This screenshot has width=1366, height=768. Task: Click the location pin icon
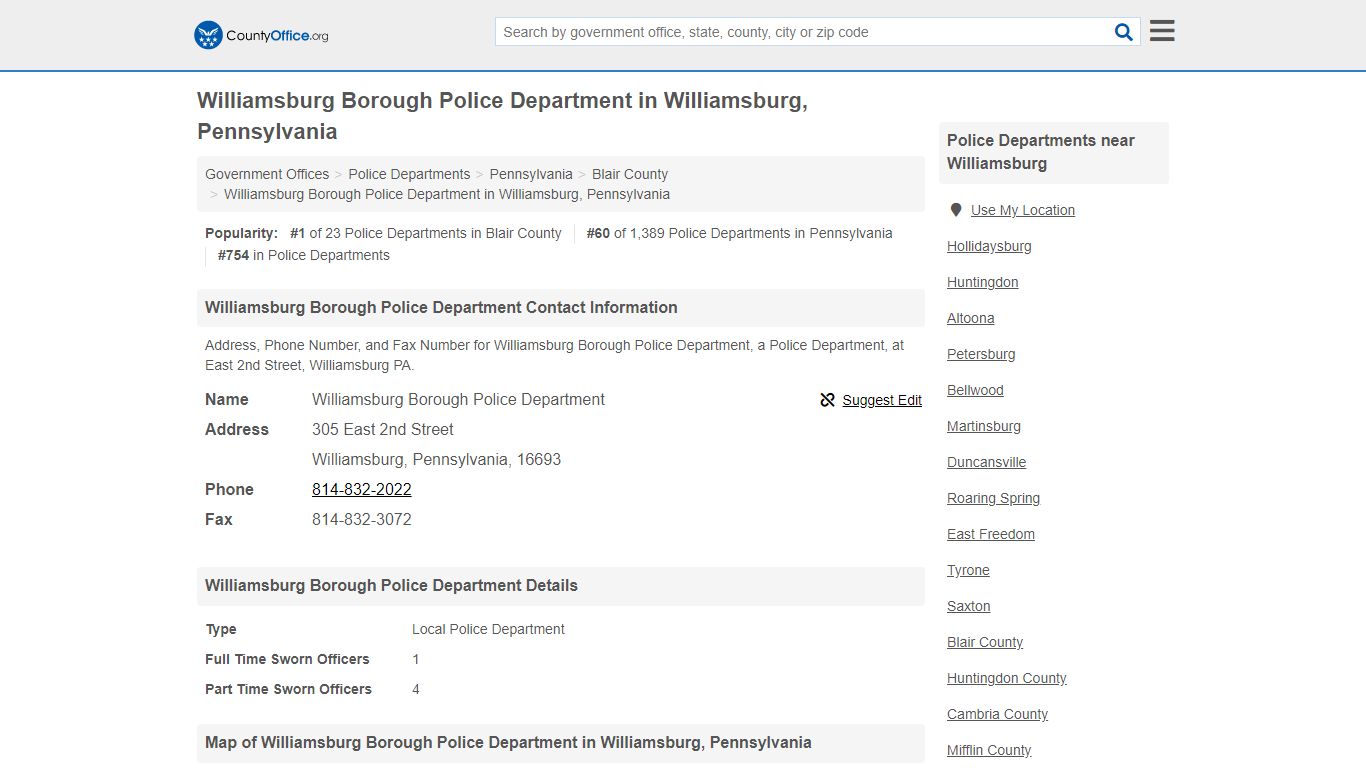tap(956, 210)
